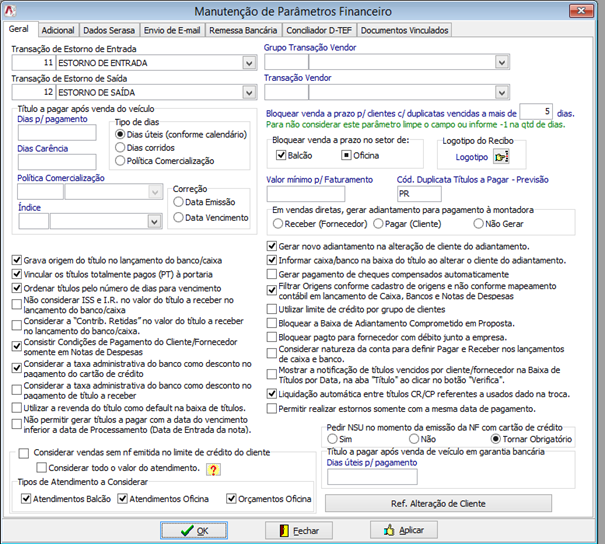Click the Valor mínimo p/ Faturamento field
The height and width of the screenshot is (544, 605).
(306, 194)
